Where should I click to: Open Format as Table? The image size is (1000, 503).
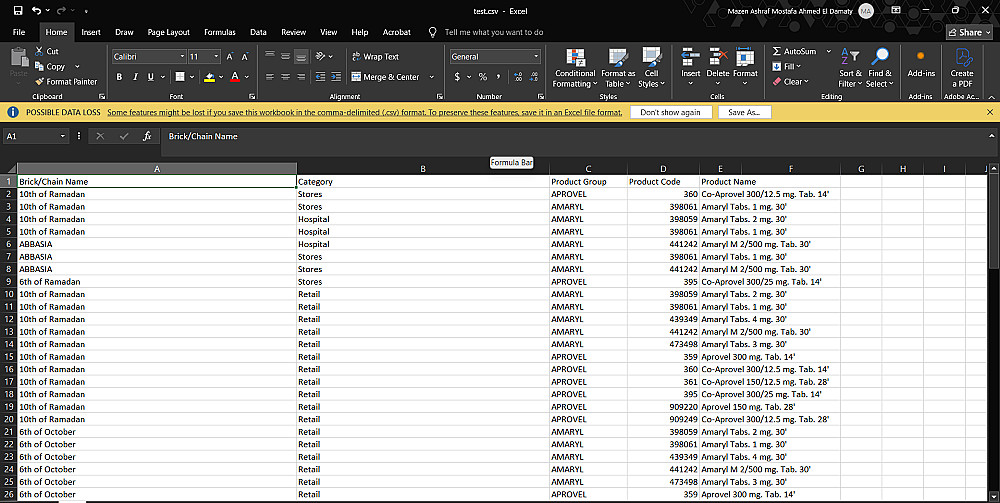tap(617, 68)
